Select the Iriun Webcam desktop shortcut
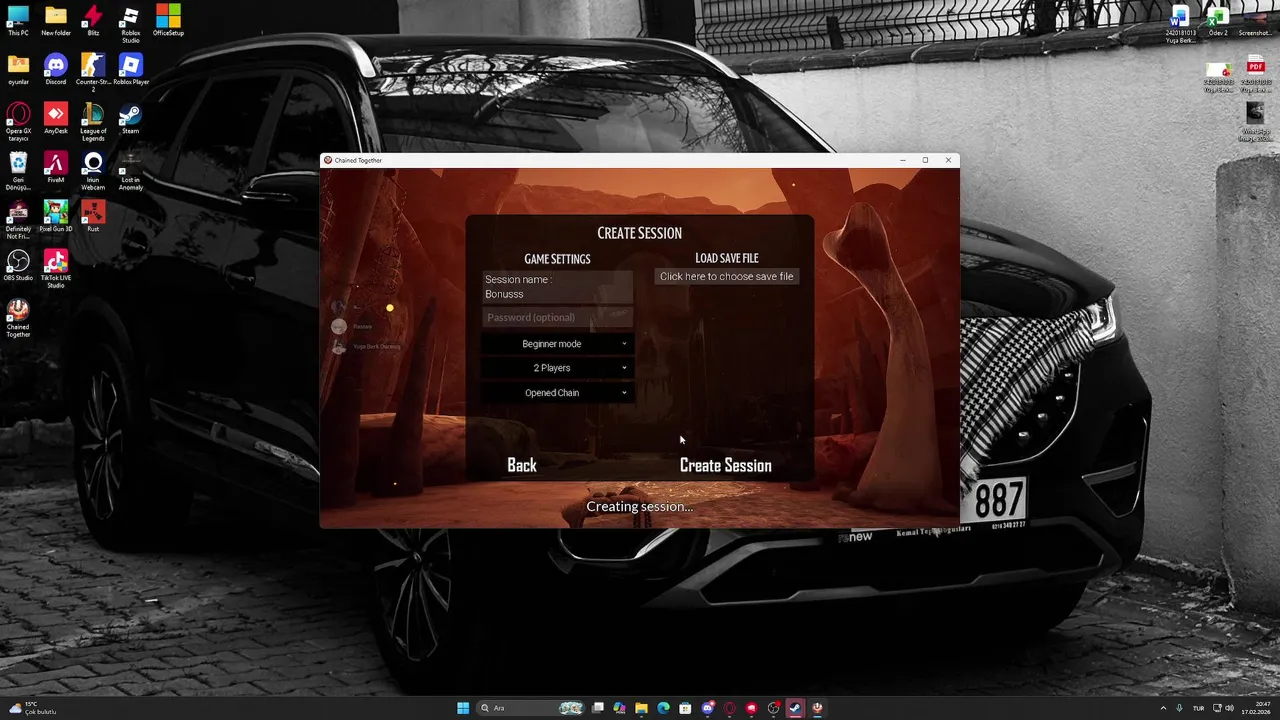 click(x=93, y=171)
